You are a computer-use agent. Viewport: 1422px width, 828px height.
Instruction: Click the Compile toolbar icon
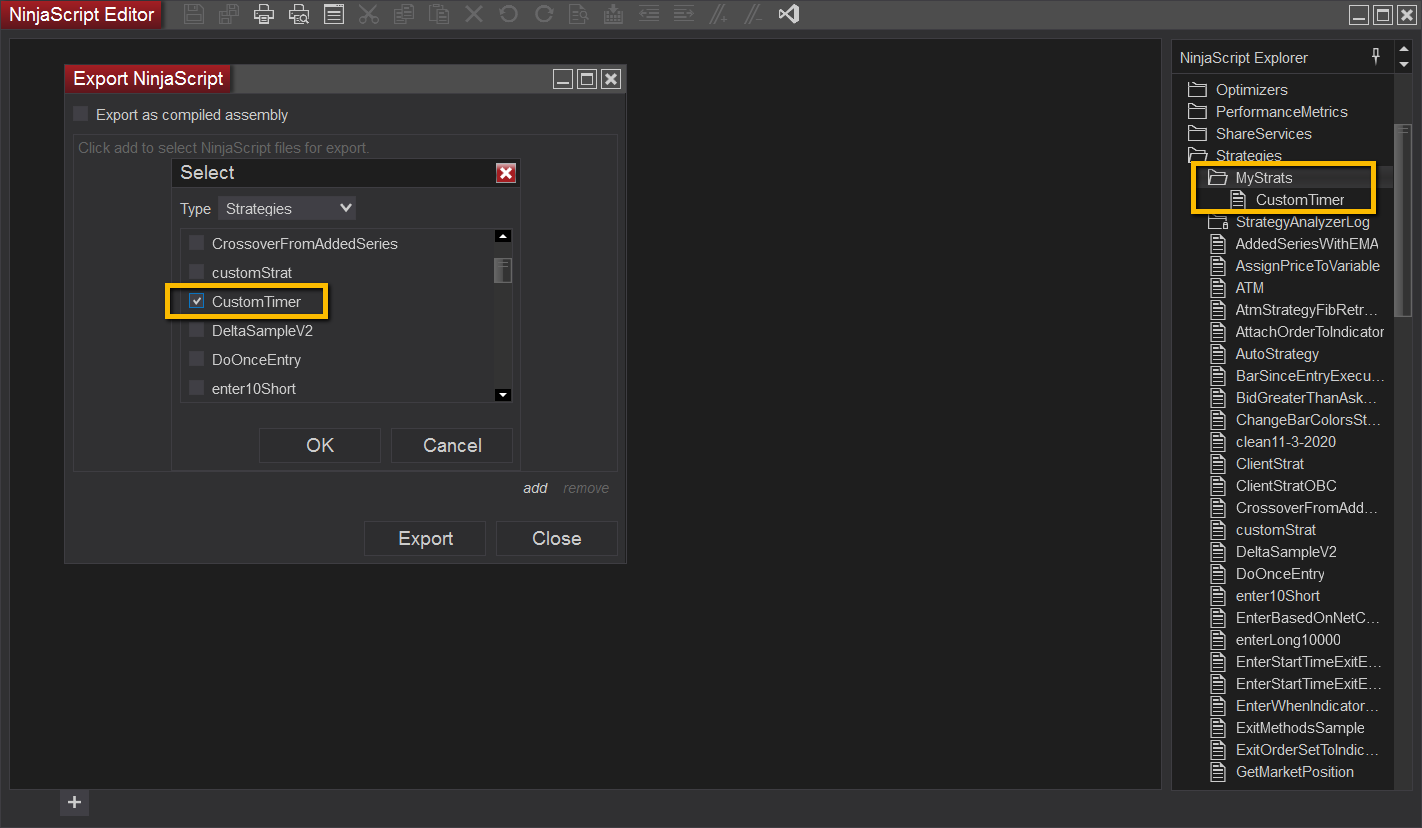tap(614, 15)
